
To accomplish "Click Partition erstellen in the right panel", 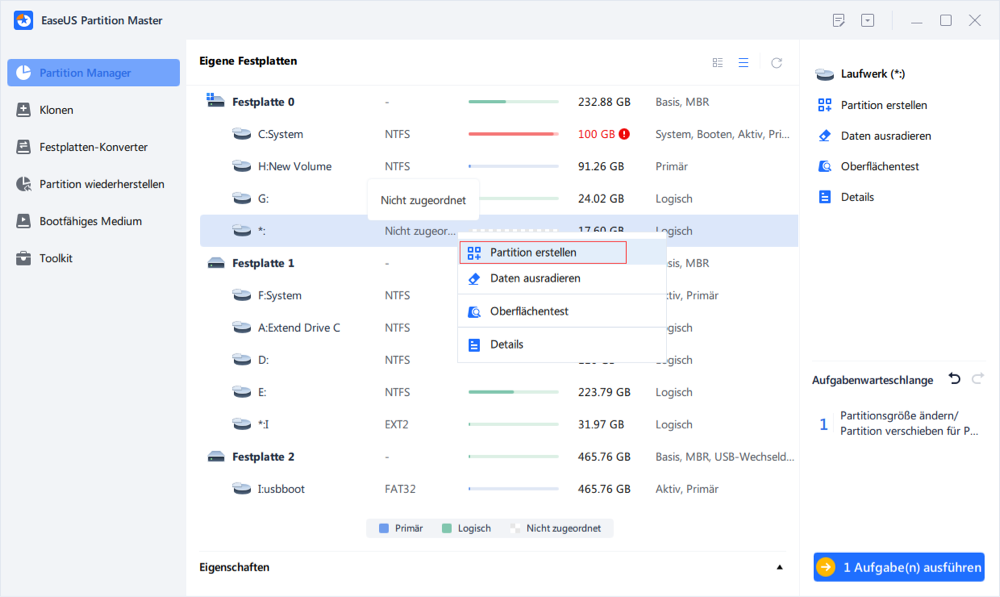I will [x=883, y=105].
